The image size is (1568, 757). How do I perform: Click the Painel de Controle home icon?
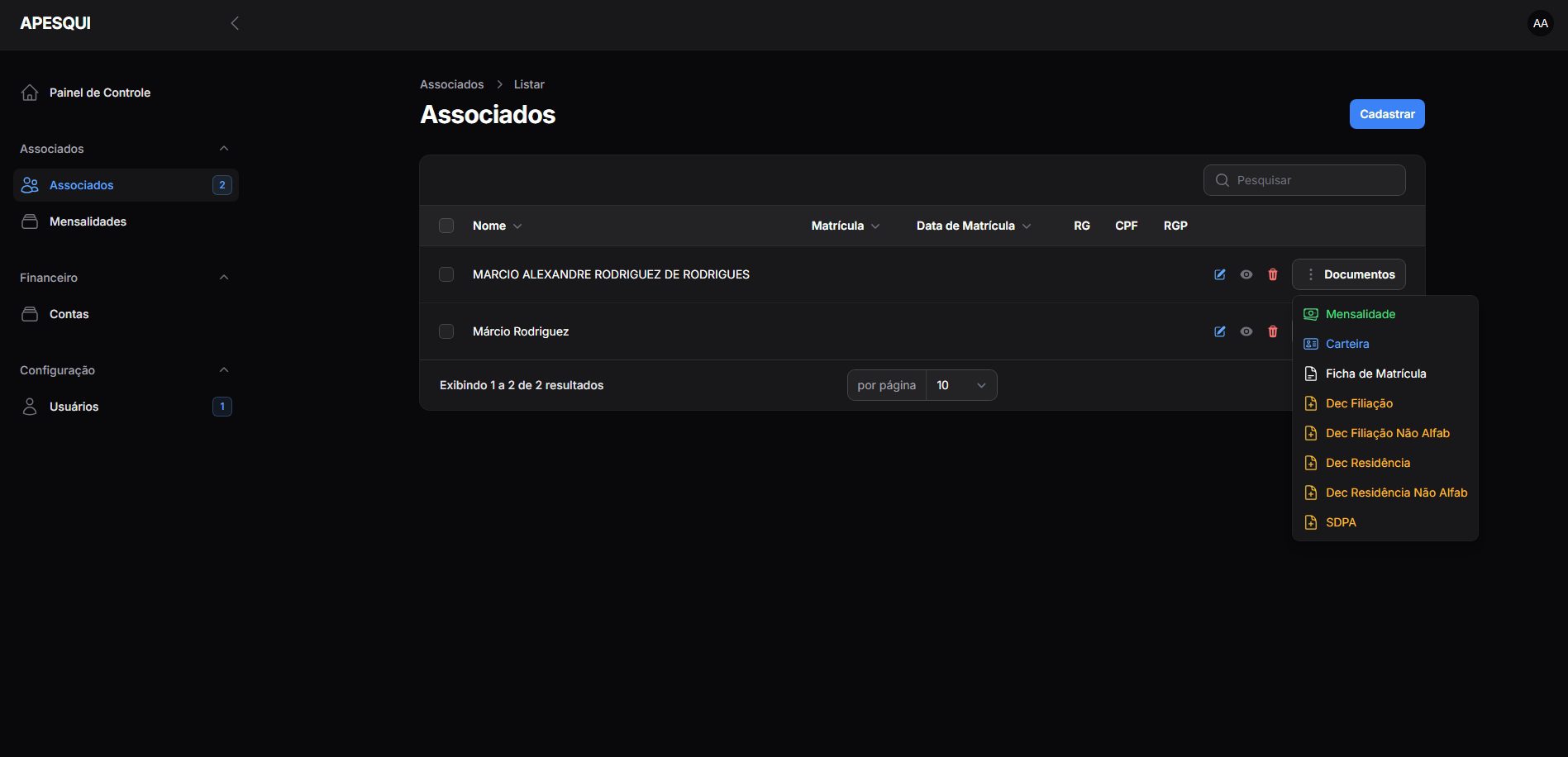(30, 93)
